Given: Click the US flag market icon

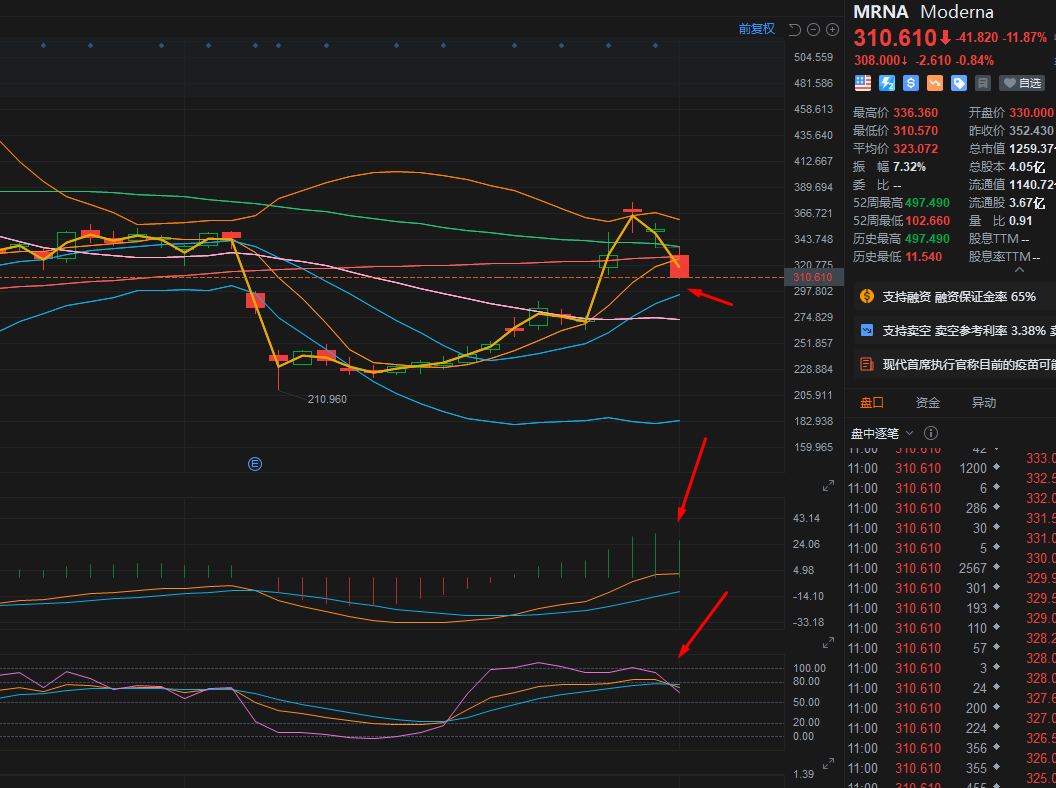Looking at the screenshot, I should [x=863, y=83].
